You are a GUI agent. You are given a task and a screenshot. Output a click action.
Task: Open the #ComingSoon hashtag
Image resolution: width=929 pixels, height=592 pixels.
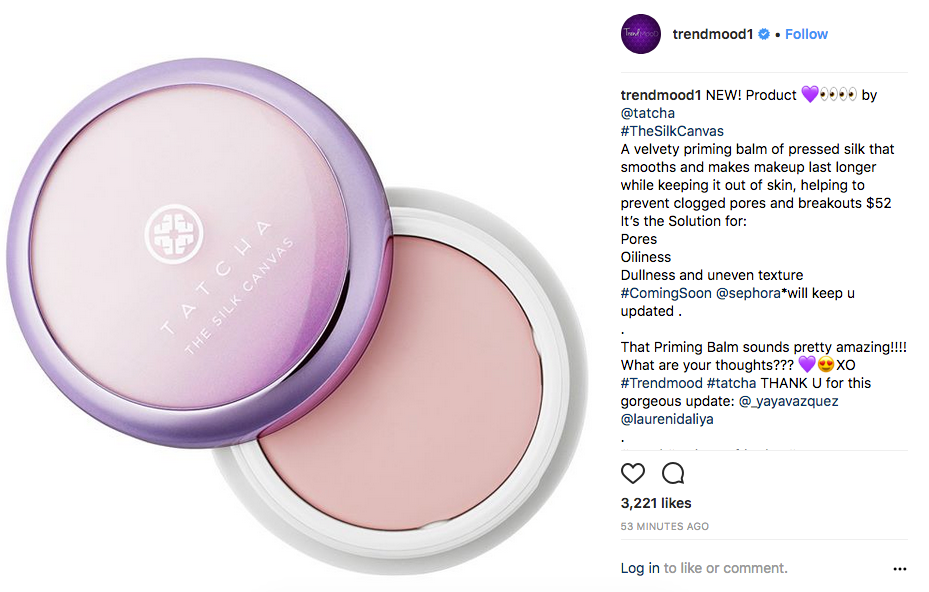666,293
